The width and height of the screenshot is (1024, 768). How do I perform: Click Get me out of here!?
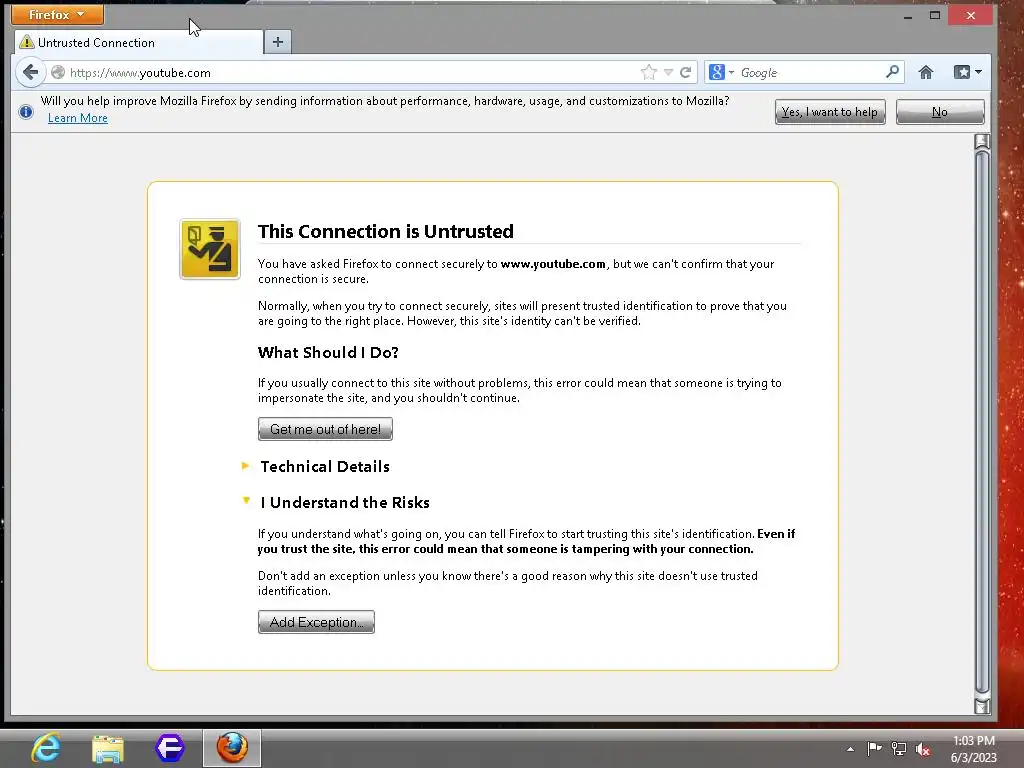pos(325,429)
